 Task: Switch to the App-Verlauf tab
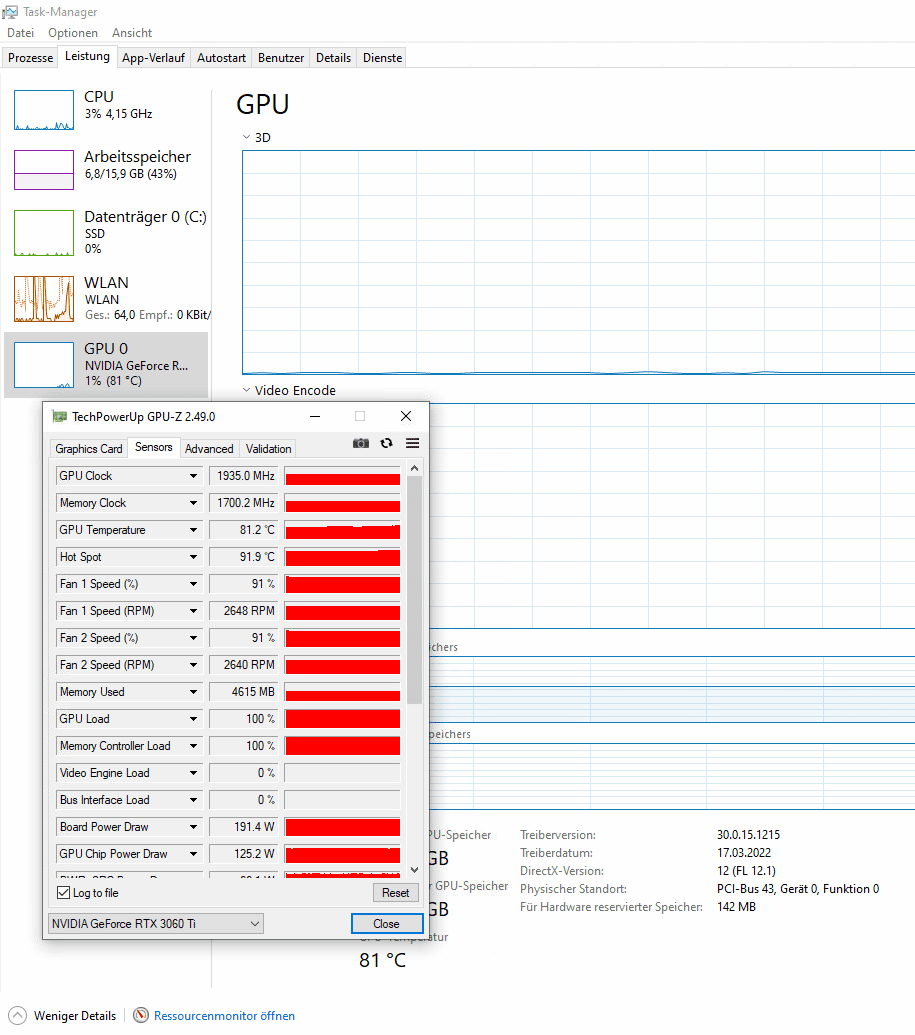[x=153, y=58]
